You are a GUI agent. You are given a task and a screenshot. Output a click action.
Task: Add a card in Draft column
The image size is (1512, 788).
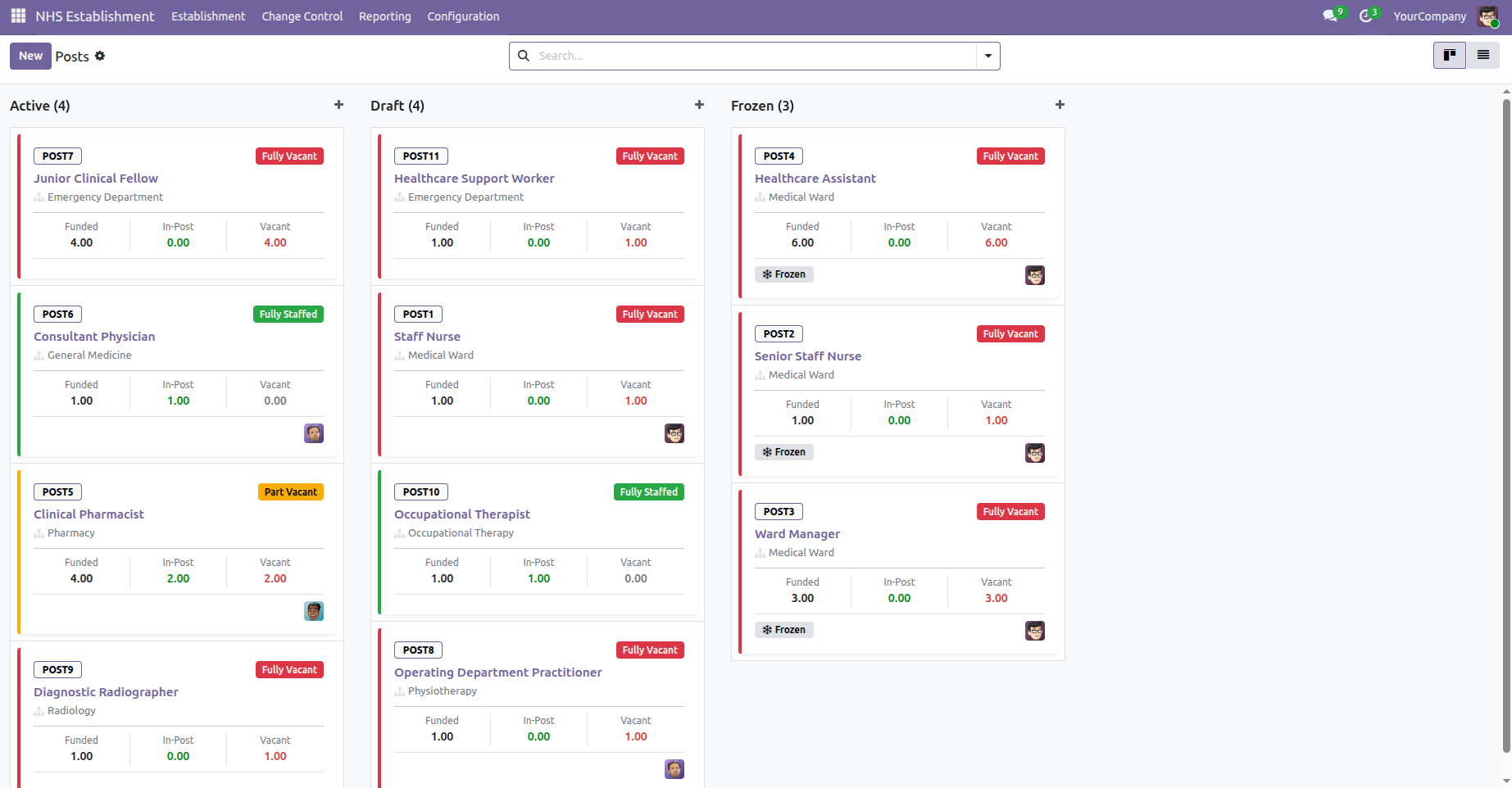[699, 105]
